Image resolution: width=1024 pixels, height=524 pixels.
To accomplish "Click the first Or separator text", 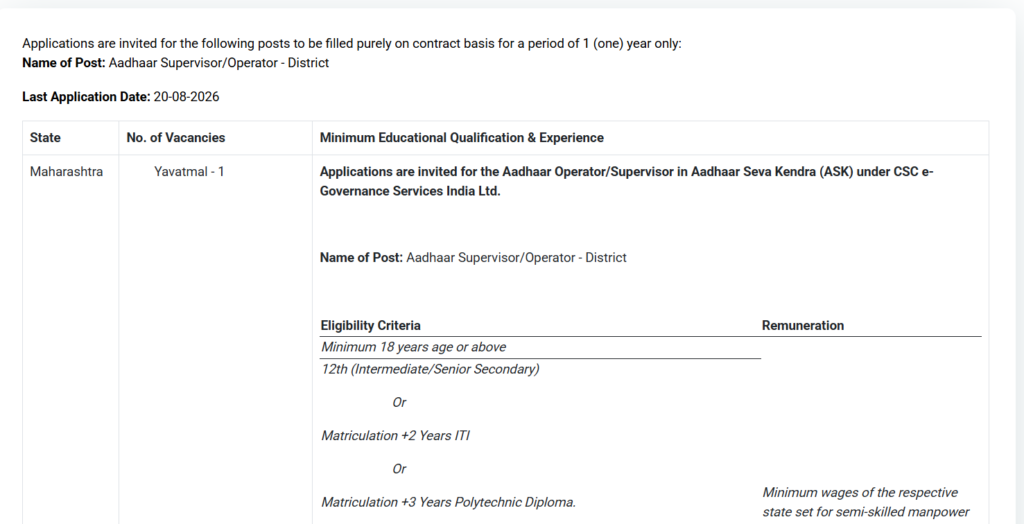I will tap(399, 402).
